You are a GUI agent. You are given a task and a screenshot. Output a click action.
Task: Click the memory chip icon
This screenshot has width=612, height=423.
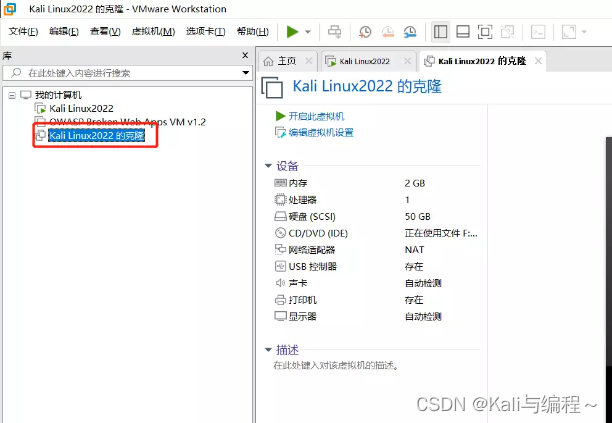280,183
